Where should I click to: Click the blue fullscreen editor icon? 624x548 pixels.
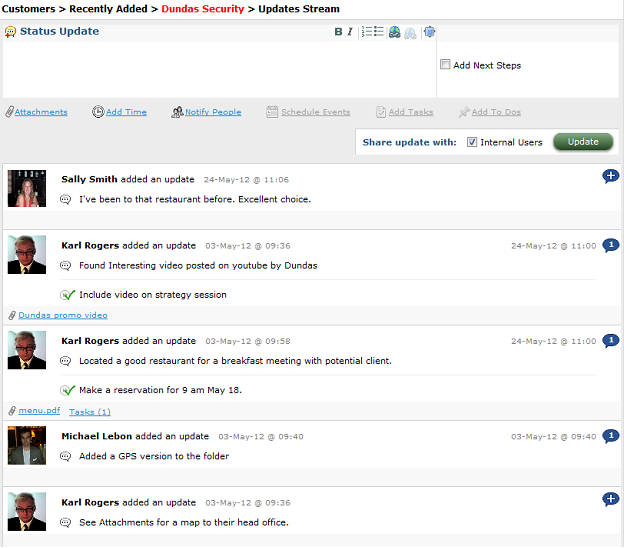tap(429, 31)
